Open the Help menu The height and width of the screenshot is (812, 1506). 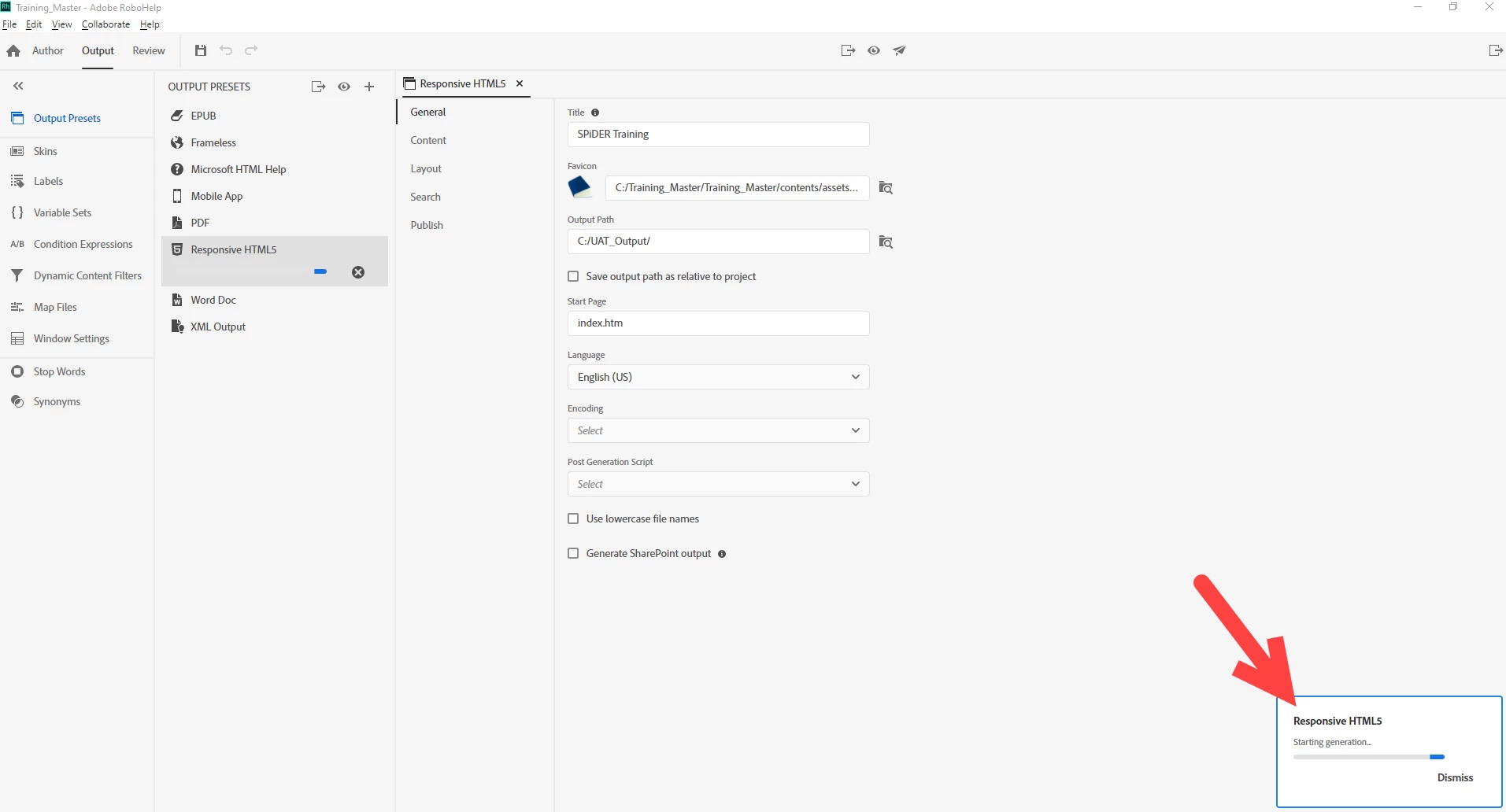click(x=150, y=24)
